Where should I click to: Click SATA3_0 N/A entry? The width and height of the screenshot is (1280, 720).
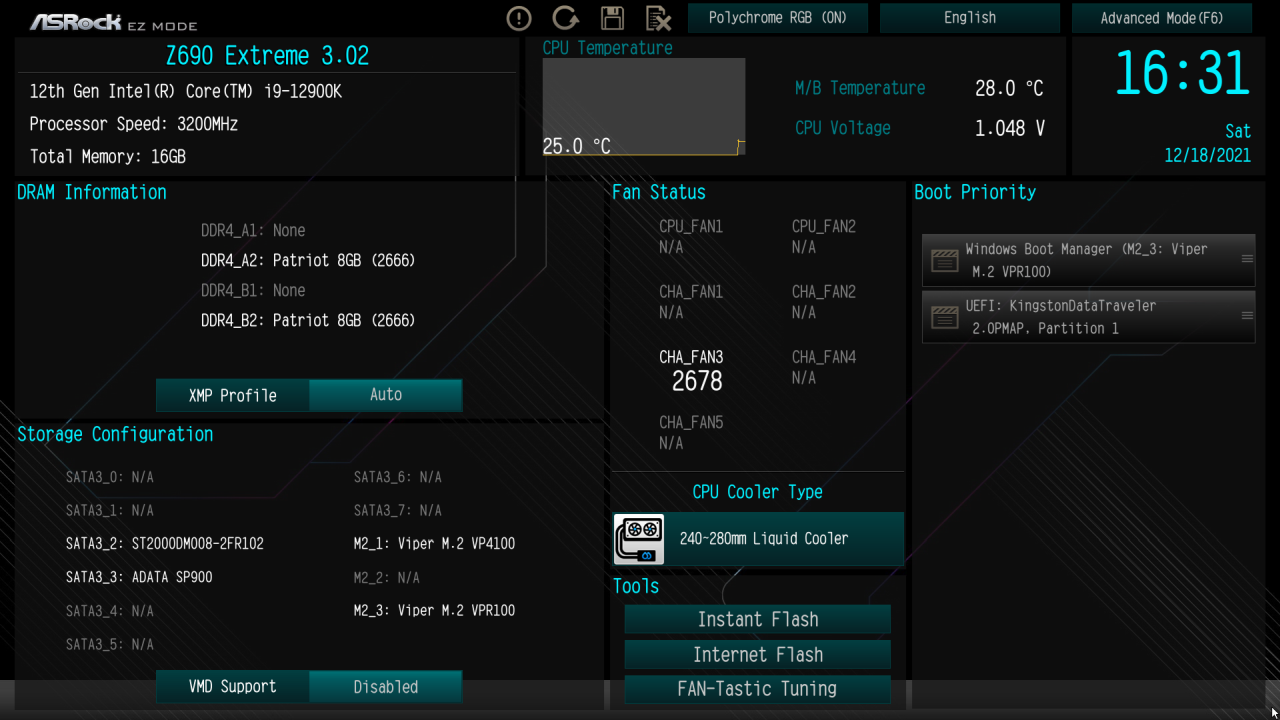pyautogui.click(x=110, y=477)
